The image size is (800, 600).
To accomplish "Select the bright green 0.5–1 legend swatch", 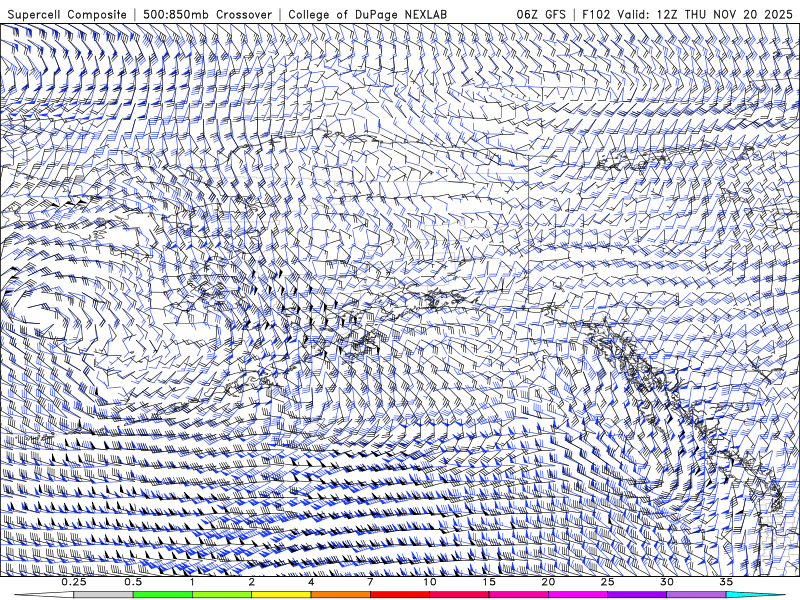I will [163, 595].
